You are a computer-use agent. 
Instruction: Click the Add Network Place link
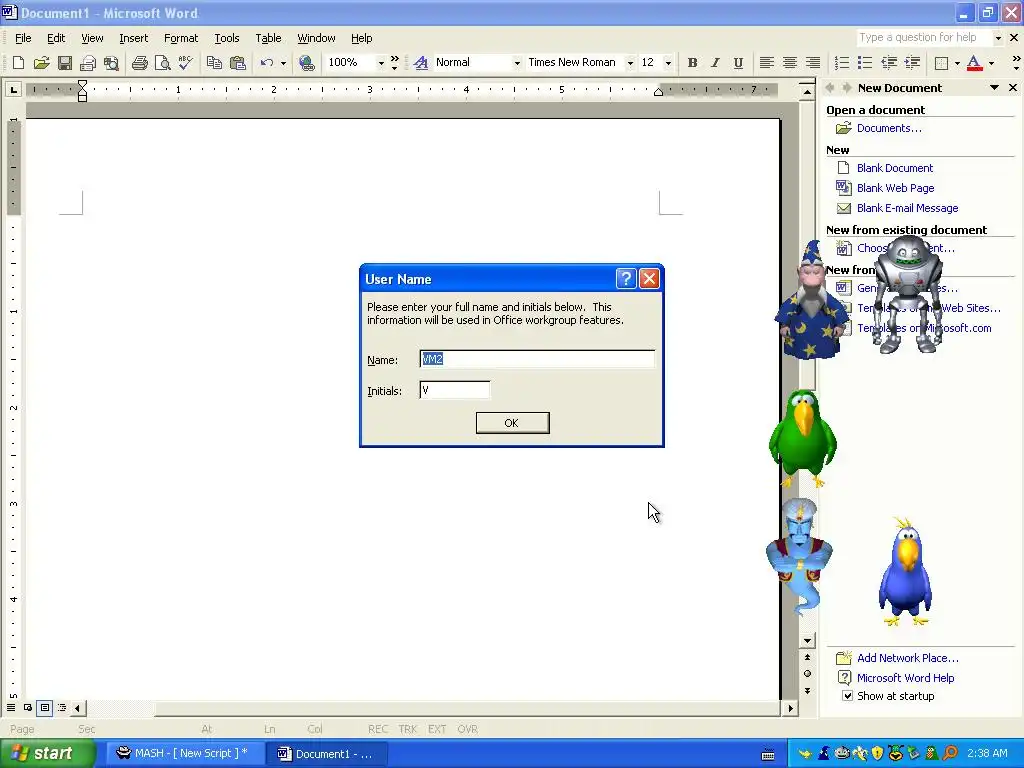(x=907, y=658)
